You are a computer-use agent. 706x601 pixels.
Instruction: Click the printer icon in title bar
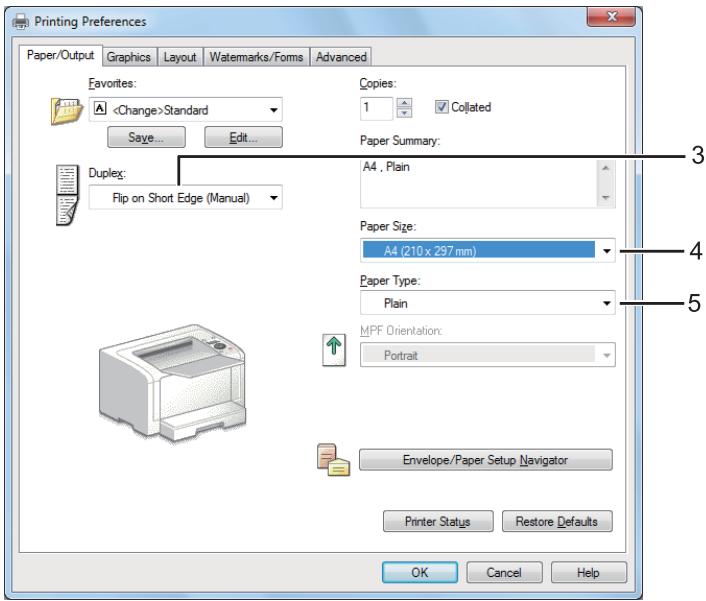pyautogui.click(x=21, y=21)
